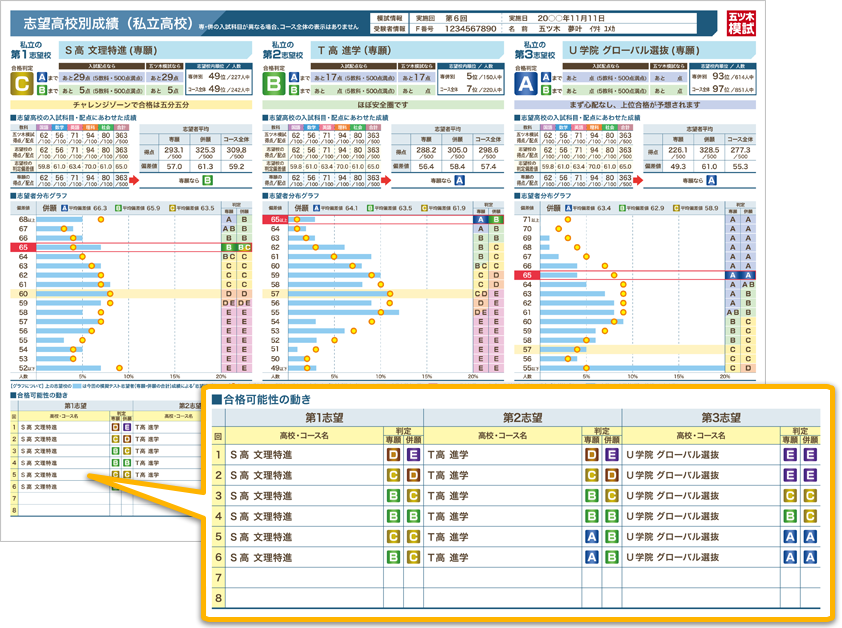This screenshot has height=628, width=842.
Task: Select the large C grade badge for 第1志望校
Action: (21, 84)
